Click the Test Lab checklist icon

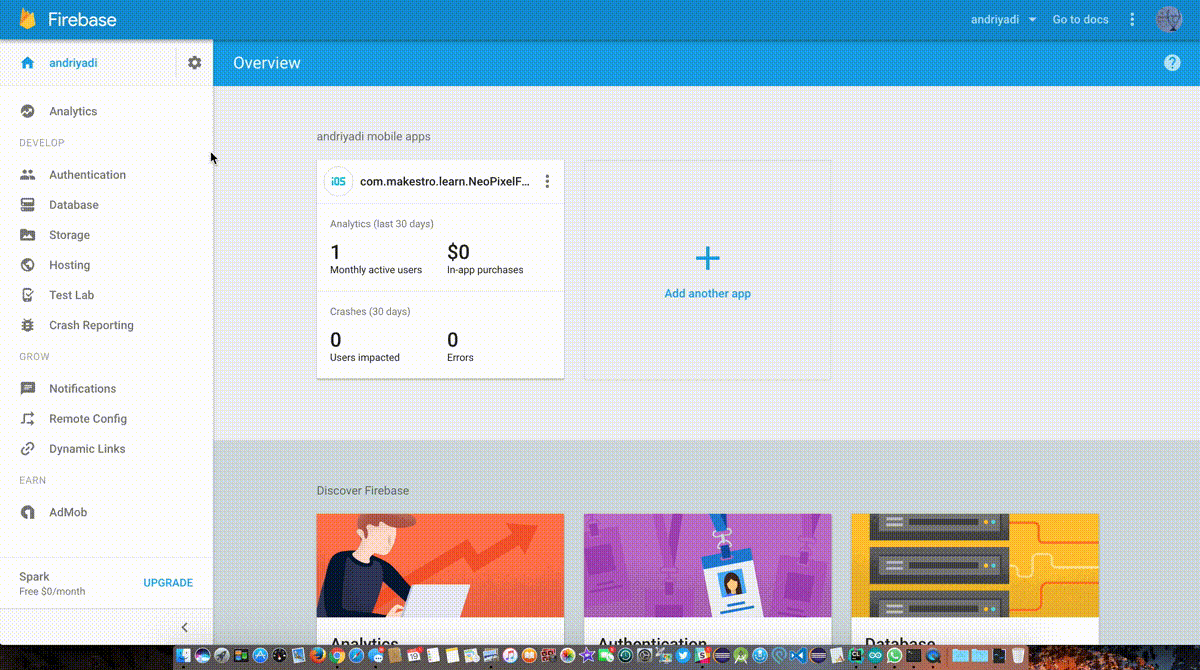coord(28,295)
